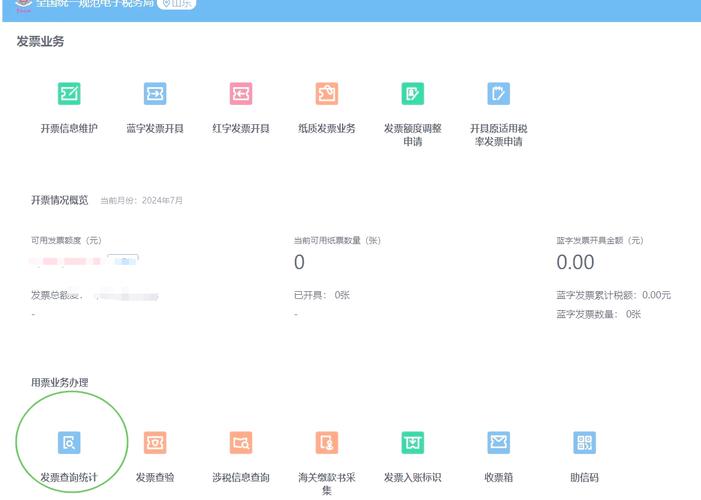Click the 可用发票额度（元） label
701x500 pixels.
66,241
